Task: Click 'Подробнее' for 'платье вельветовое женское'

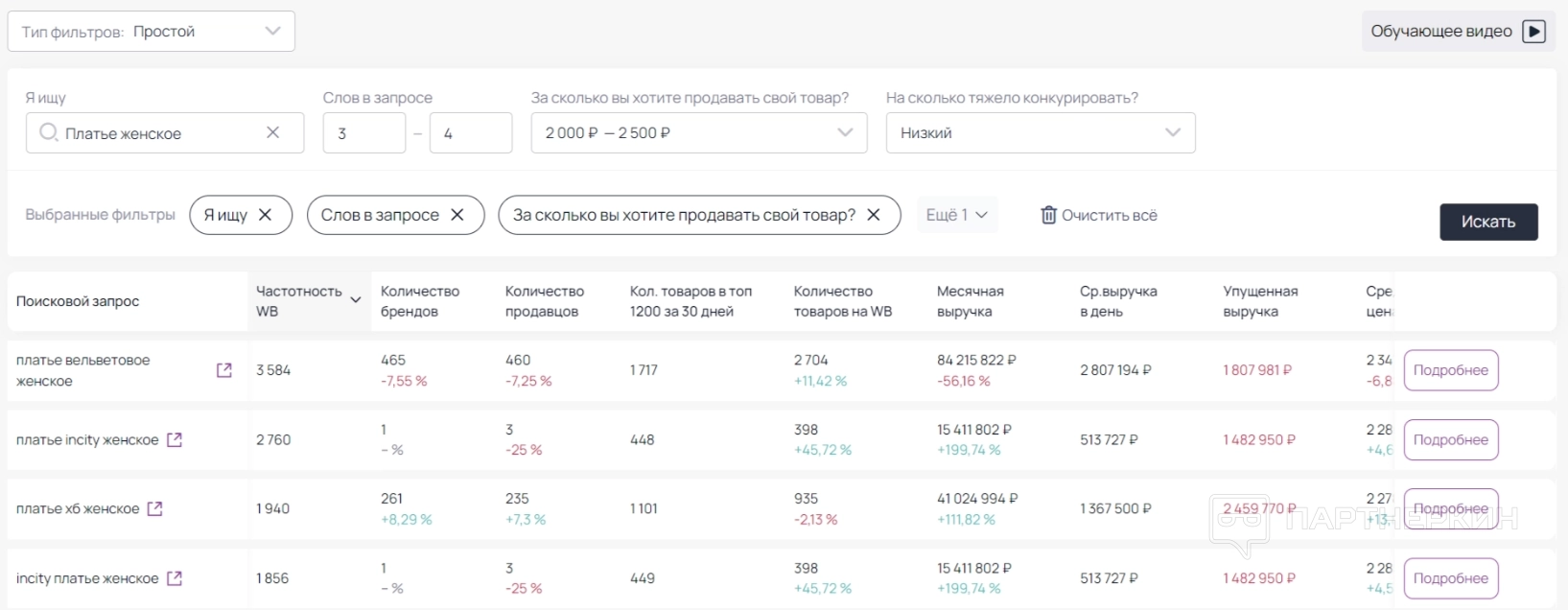Action: point(1450,370)
